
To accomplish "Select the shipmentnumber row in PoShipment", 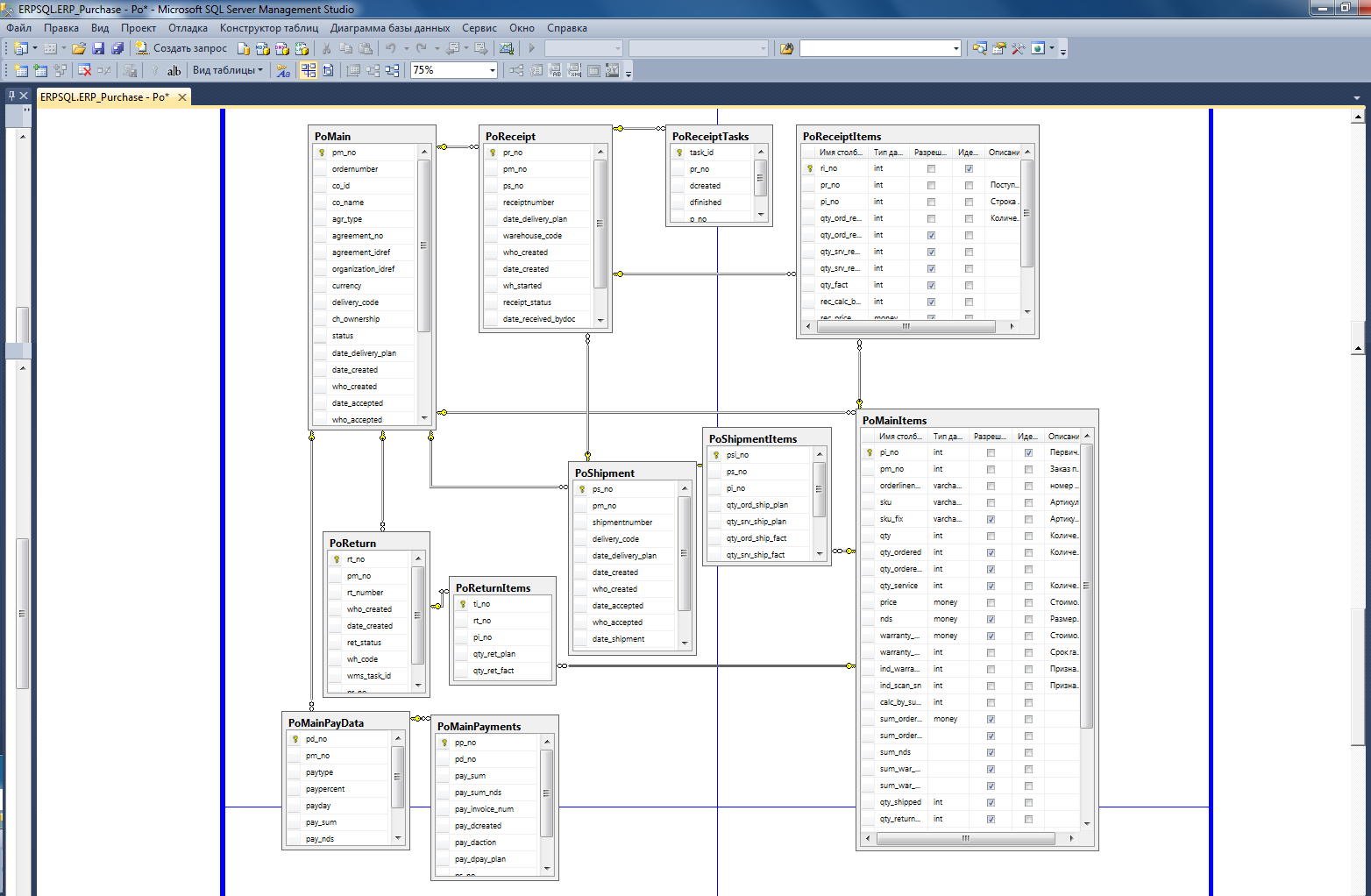I will pos(624,523).
